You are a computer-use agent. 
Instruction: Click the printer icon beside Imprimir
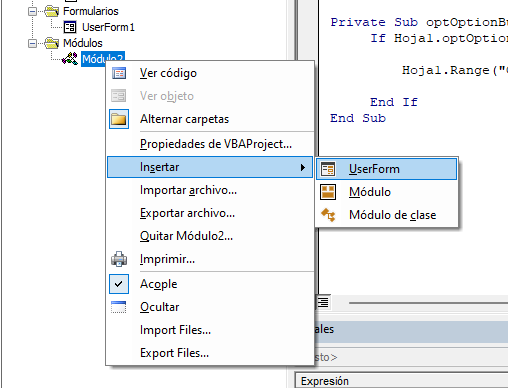click(119, 259)
